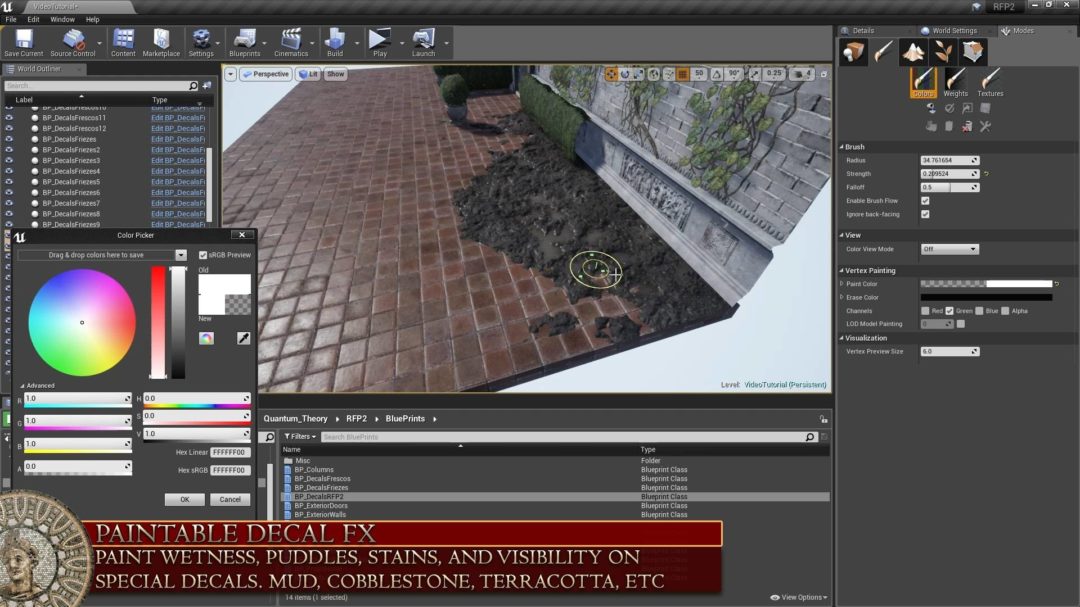The height and width of the screenshot is (607, 1080).
Task: Open Color View Mode dropdown
Action: [x=949, y=249]
